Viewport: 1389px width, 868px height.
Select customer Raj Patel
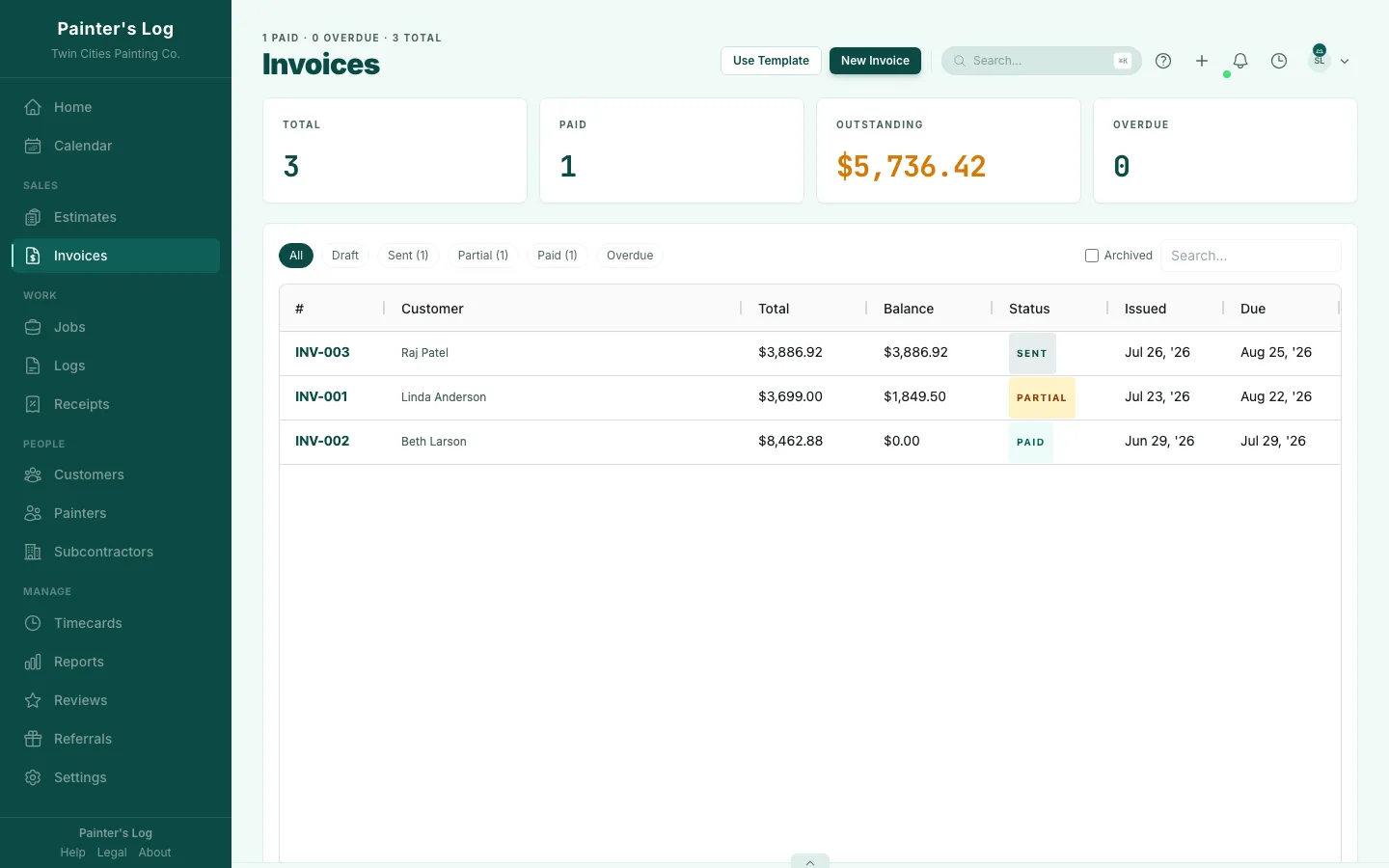[424, 353]
